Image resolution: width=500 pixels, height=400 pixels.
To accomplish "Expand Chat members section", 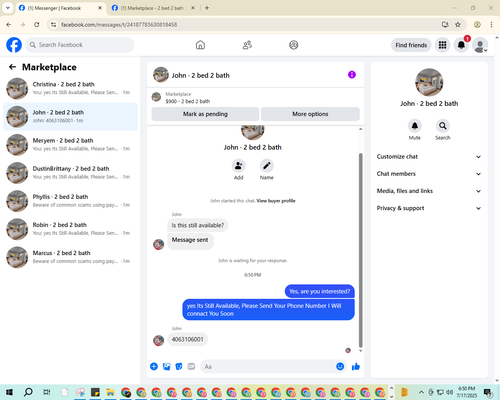I will [x=429, y=174].
